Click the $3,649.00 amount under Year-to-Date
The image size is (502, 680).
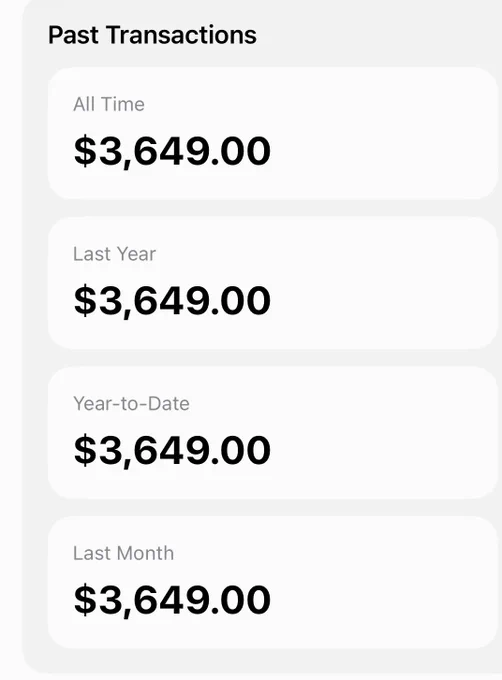point(173,450)
